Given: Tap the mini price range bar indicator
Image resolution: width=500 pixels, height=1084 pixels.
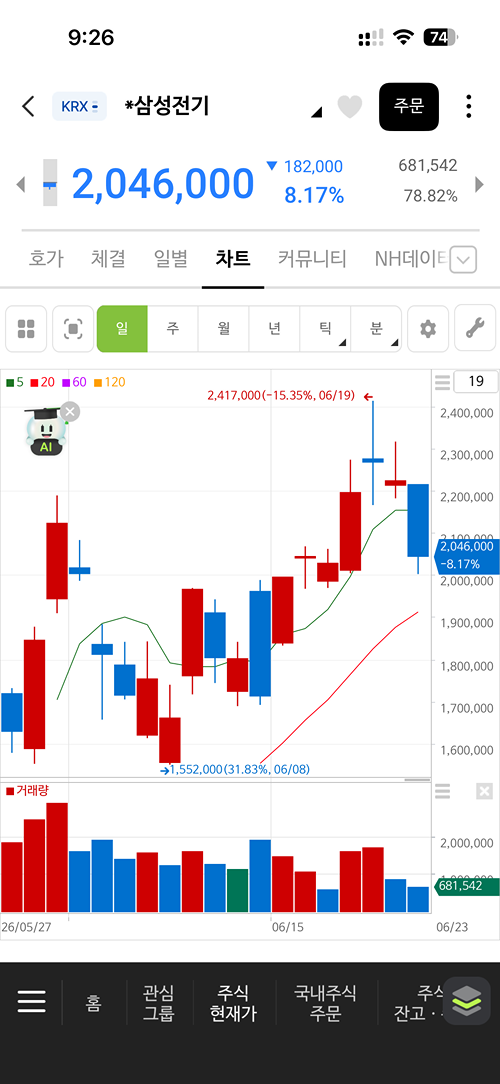Looking at the screenshot, I should (50, 183).
